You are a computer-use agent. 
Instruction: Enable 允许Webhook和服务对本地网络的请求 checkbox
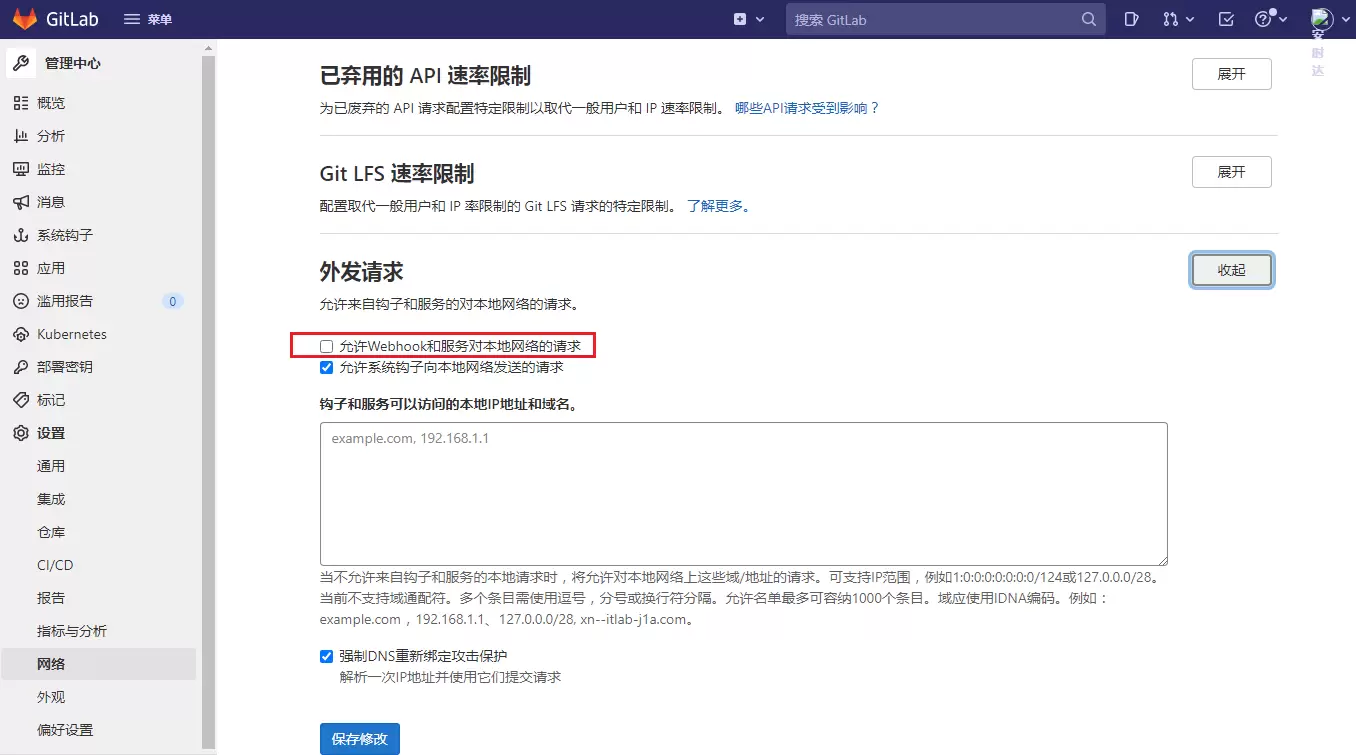tap(326, 346)
